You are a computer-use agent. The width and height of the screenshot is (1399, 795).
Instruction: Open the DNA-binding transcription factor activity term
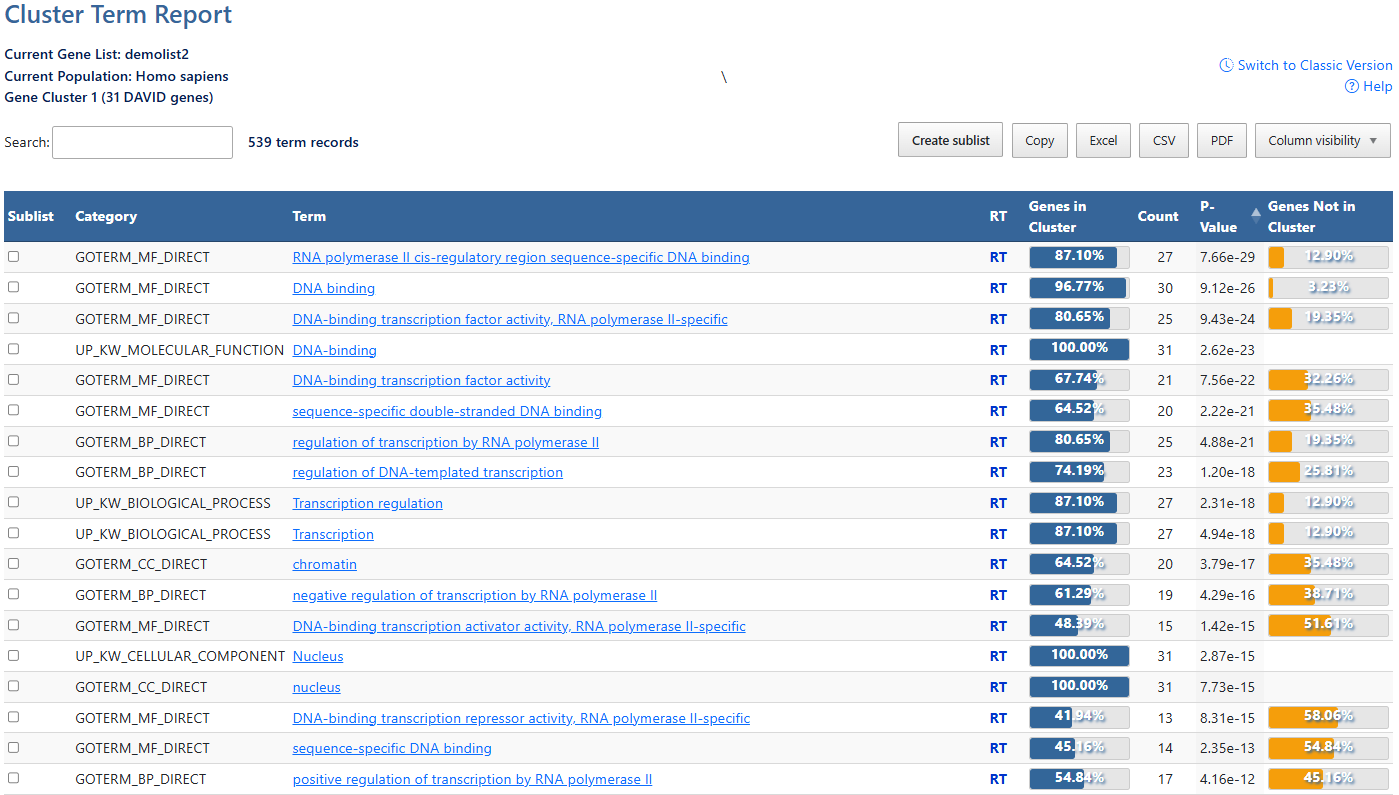(x=421, y=380)
